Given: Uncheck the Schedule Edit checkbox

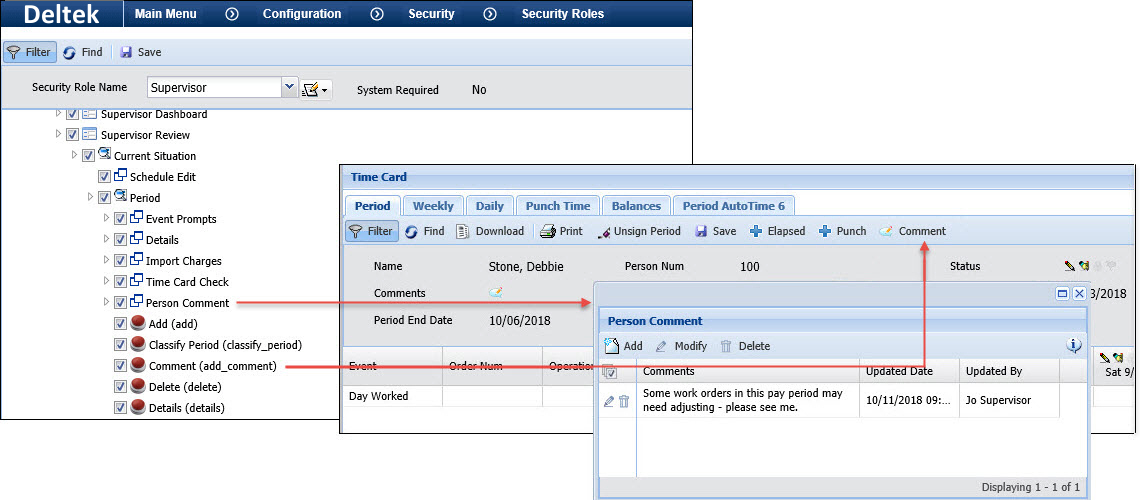Looking at the screenshot, I should pos(105,177).
